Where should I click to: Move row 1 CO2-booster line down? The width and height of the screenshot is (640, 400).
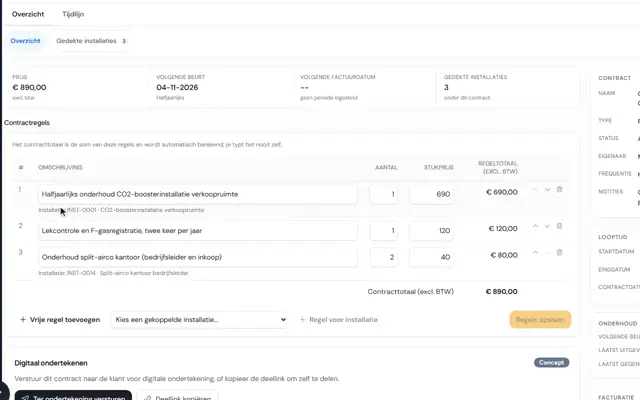(x=547, y=190)
